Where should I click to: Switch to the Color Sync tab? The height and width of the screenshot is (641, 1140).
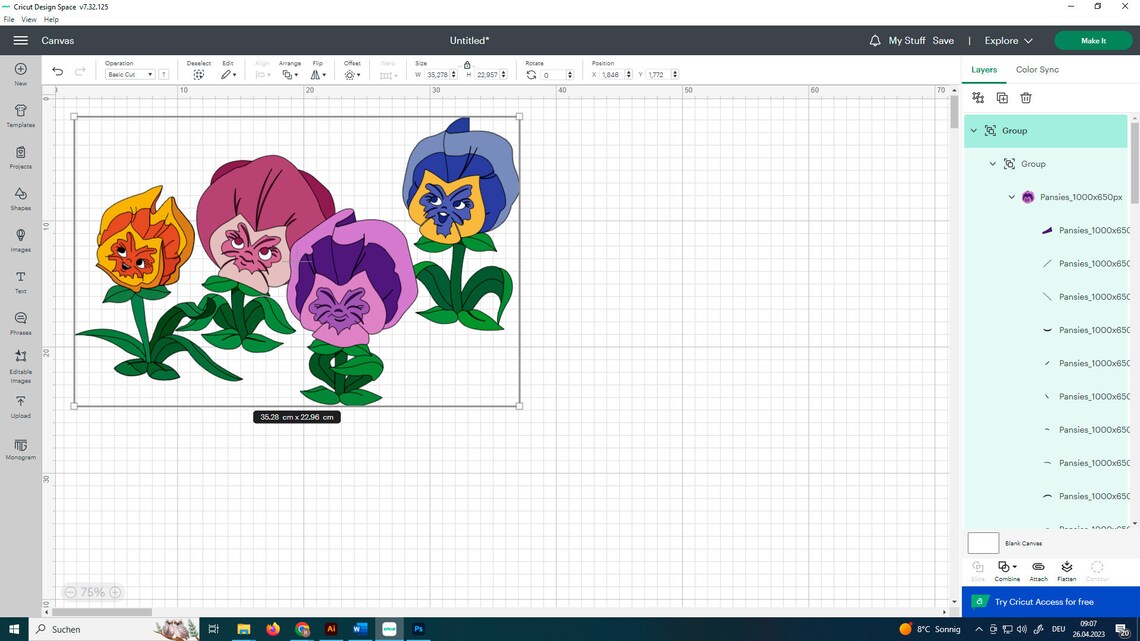(x=1040, y=69)
